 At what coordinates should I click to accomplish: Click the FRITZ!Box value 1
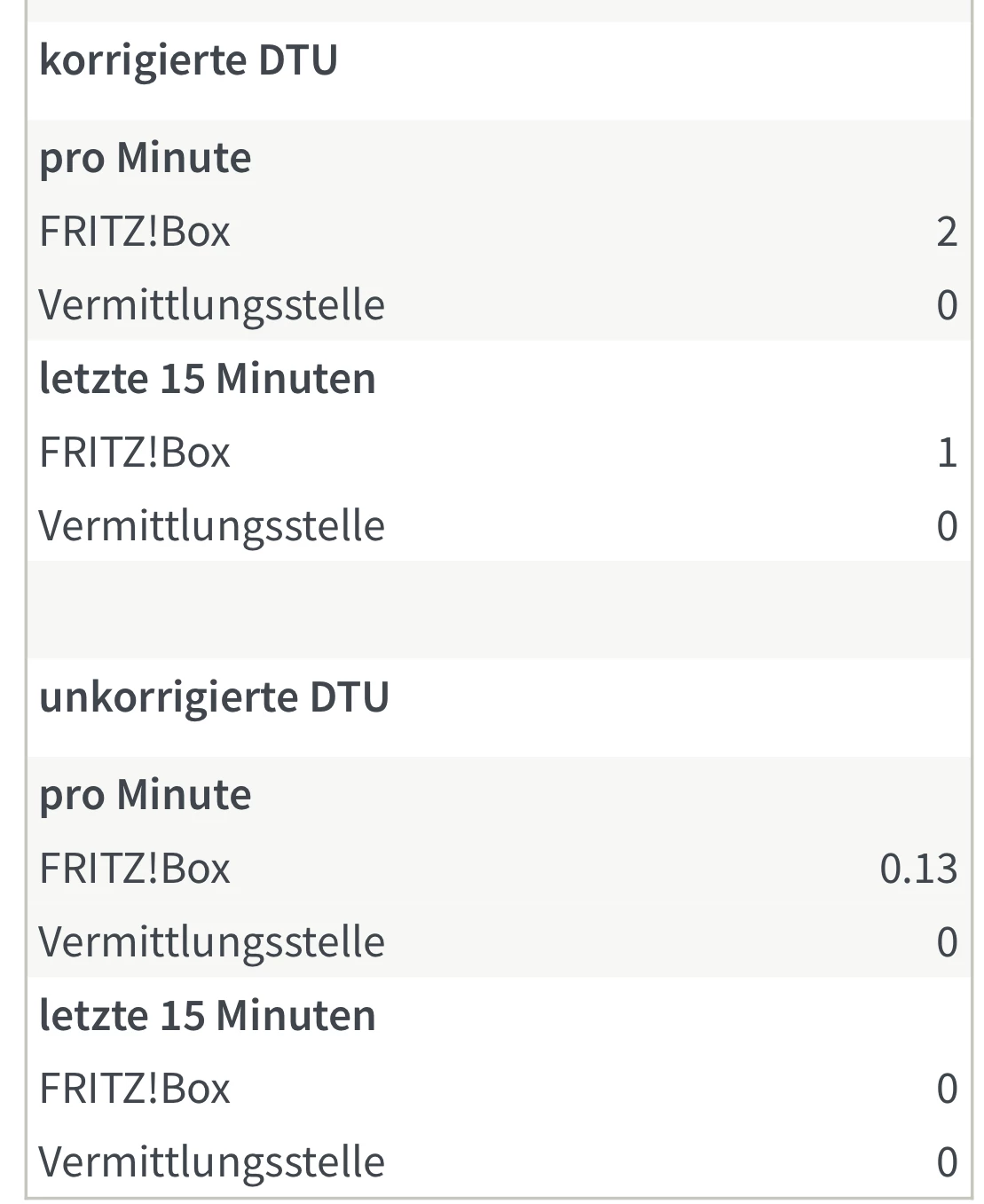947,452
